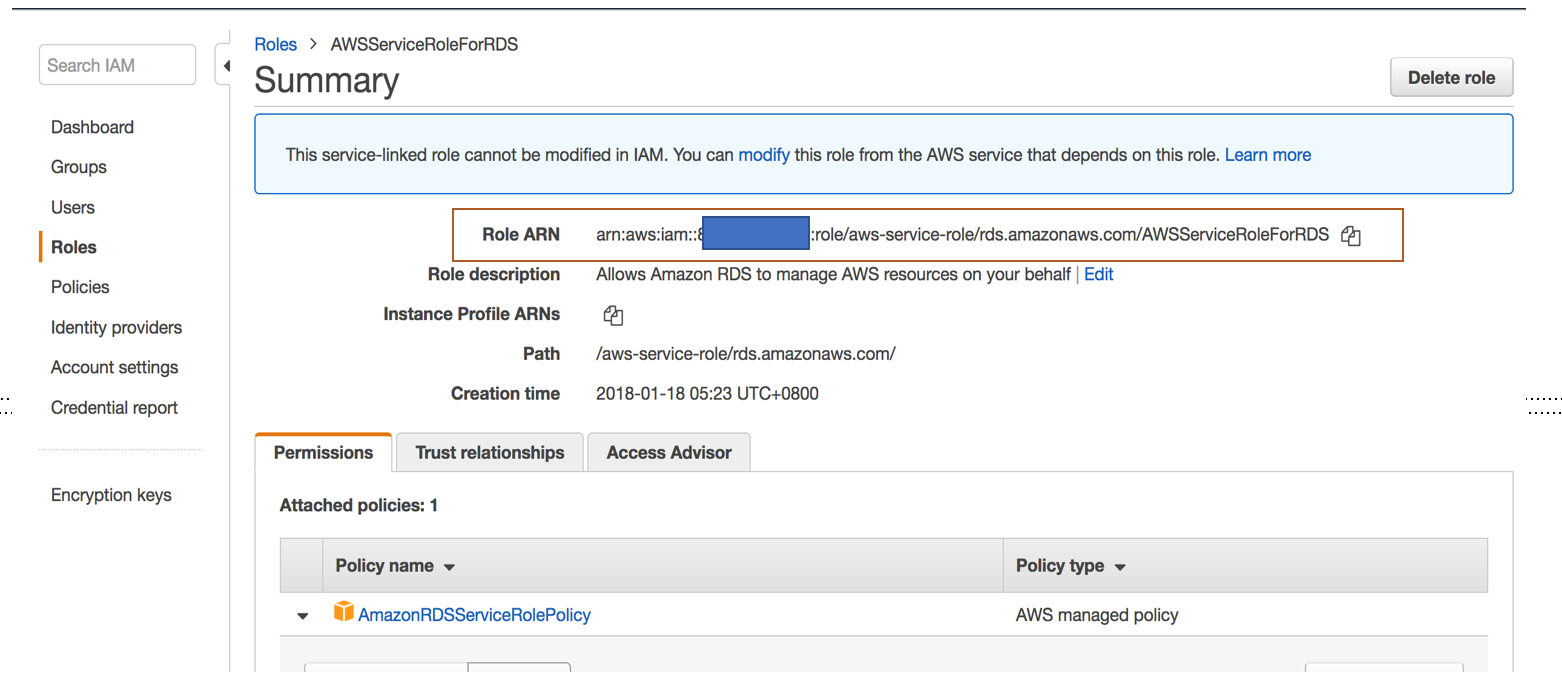The height and width of the screenshot is (682, 1562).
Task: Open the Access Advisor tab
Action: [x=669, y=452]
